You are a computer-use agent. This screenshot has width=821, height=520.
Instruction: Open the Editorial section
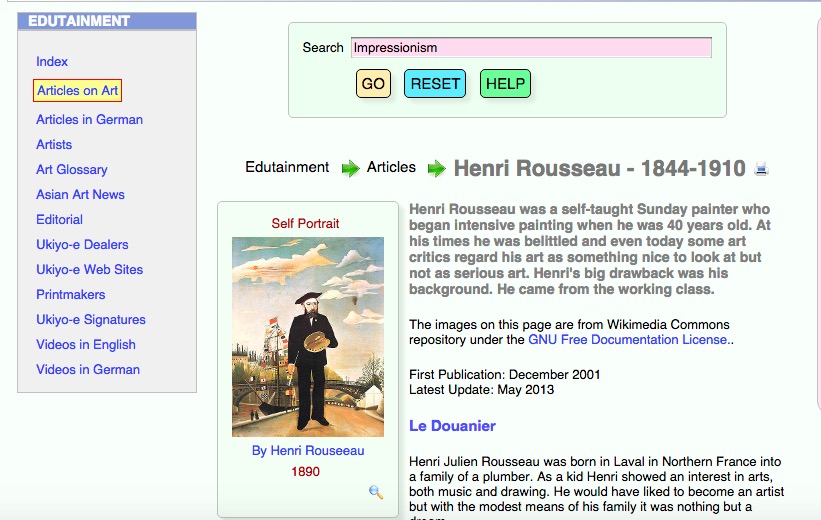[59, 219]
